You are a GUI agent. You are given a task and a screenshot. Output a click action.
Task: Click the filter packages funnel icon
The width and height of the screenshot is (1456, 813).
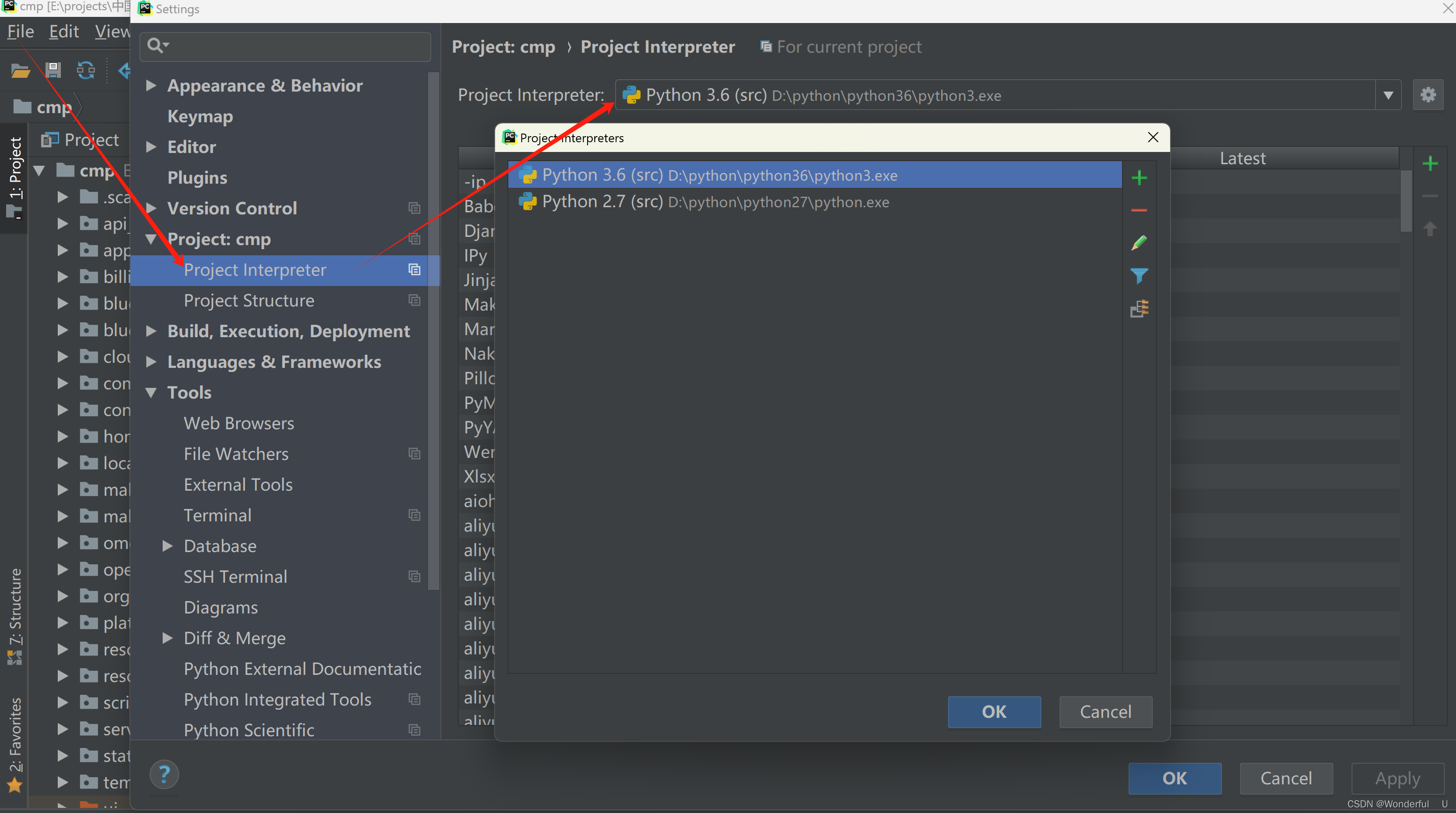pos(1138,275)
